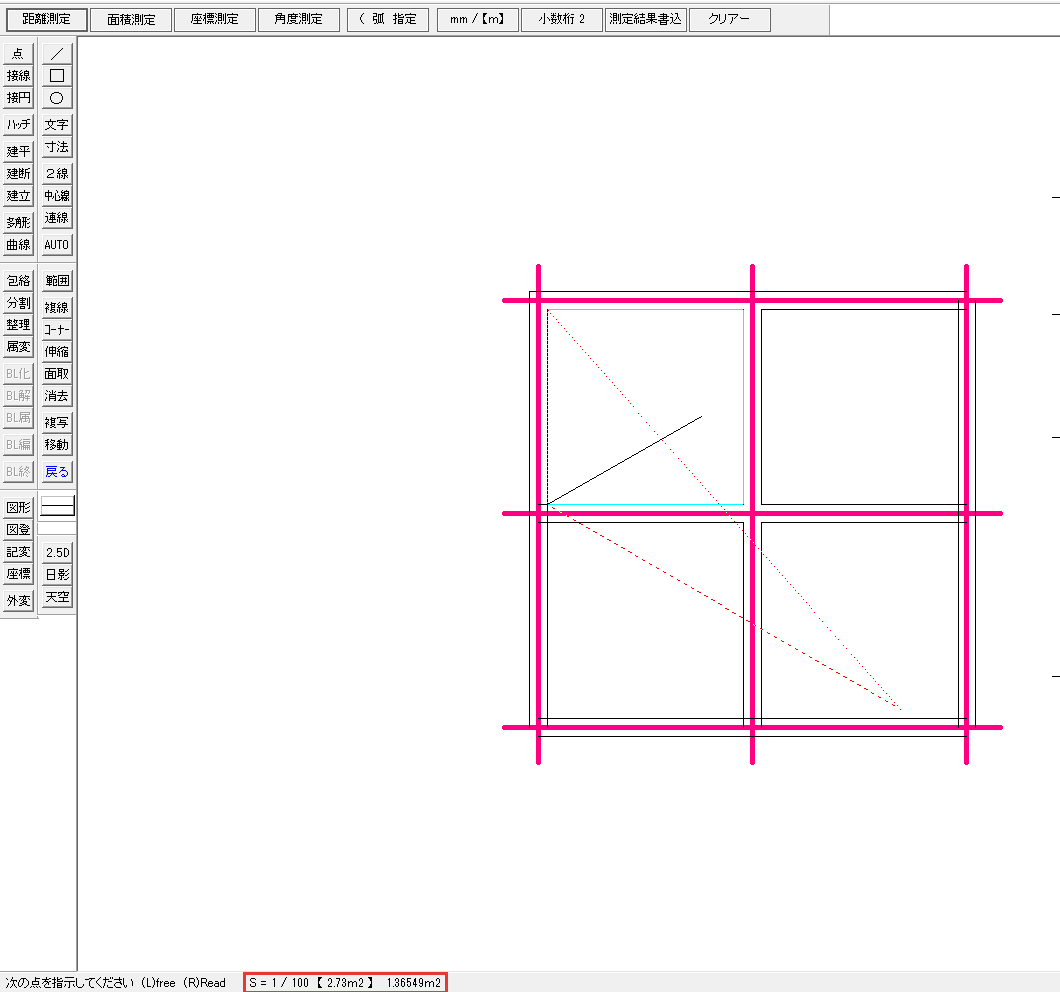This screenshot has width=1060, height=992.
Task: Open the line attribute style selector
Action: 57,506
